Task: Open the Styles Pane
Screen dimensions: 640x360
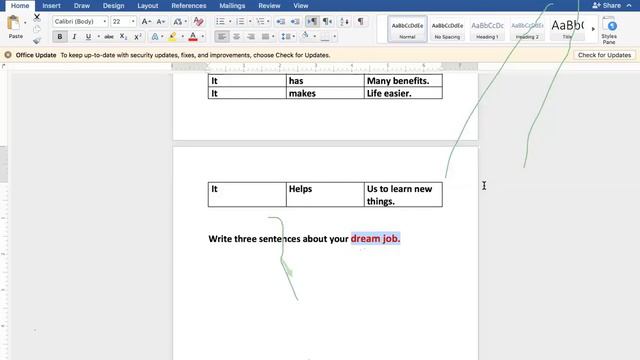Action: pyautogui.click(x=609, y=30)
